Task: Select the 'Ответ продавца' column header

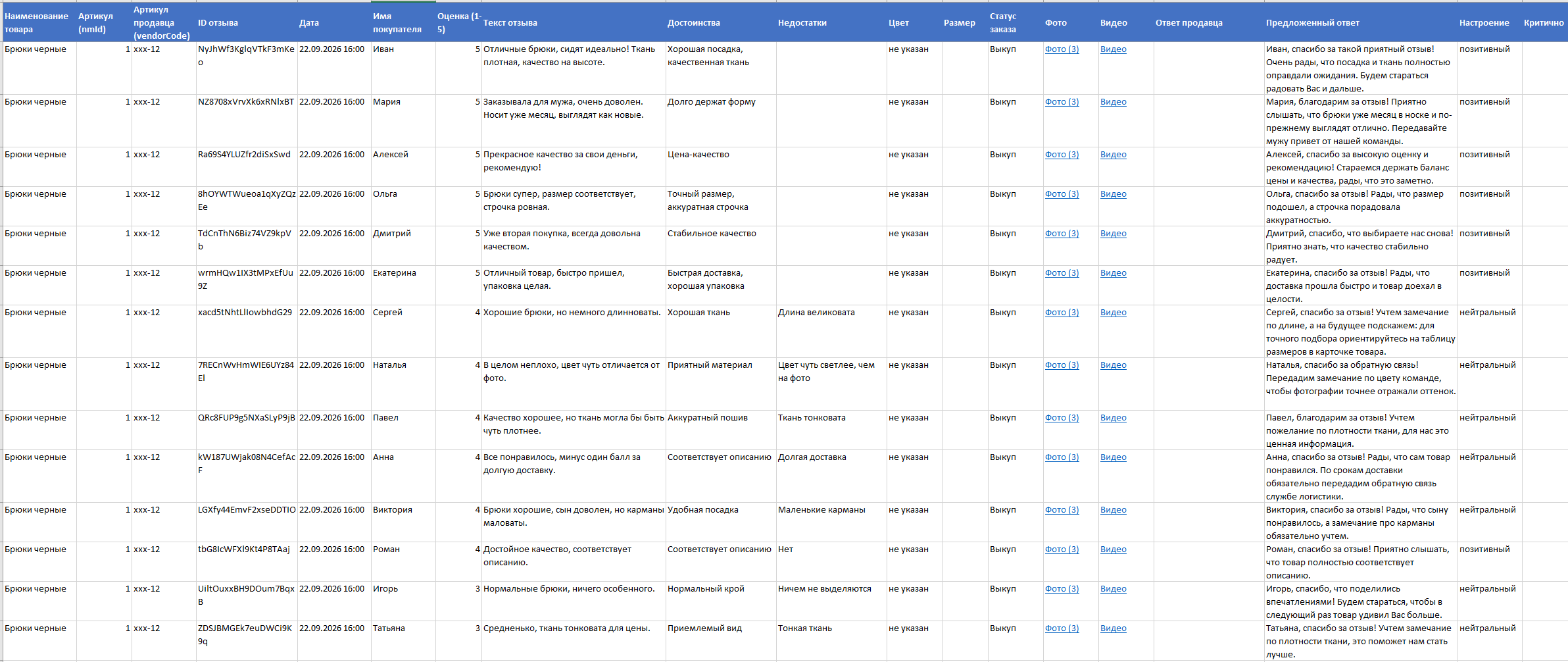Action: [x=1209, y=22]
